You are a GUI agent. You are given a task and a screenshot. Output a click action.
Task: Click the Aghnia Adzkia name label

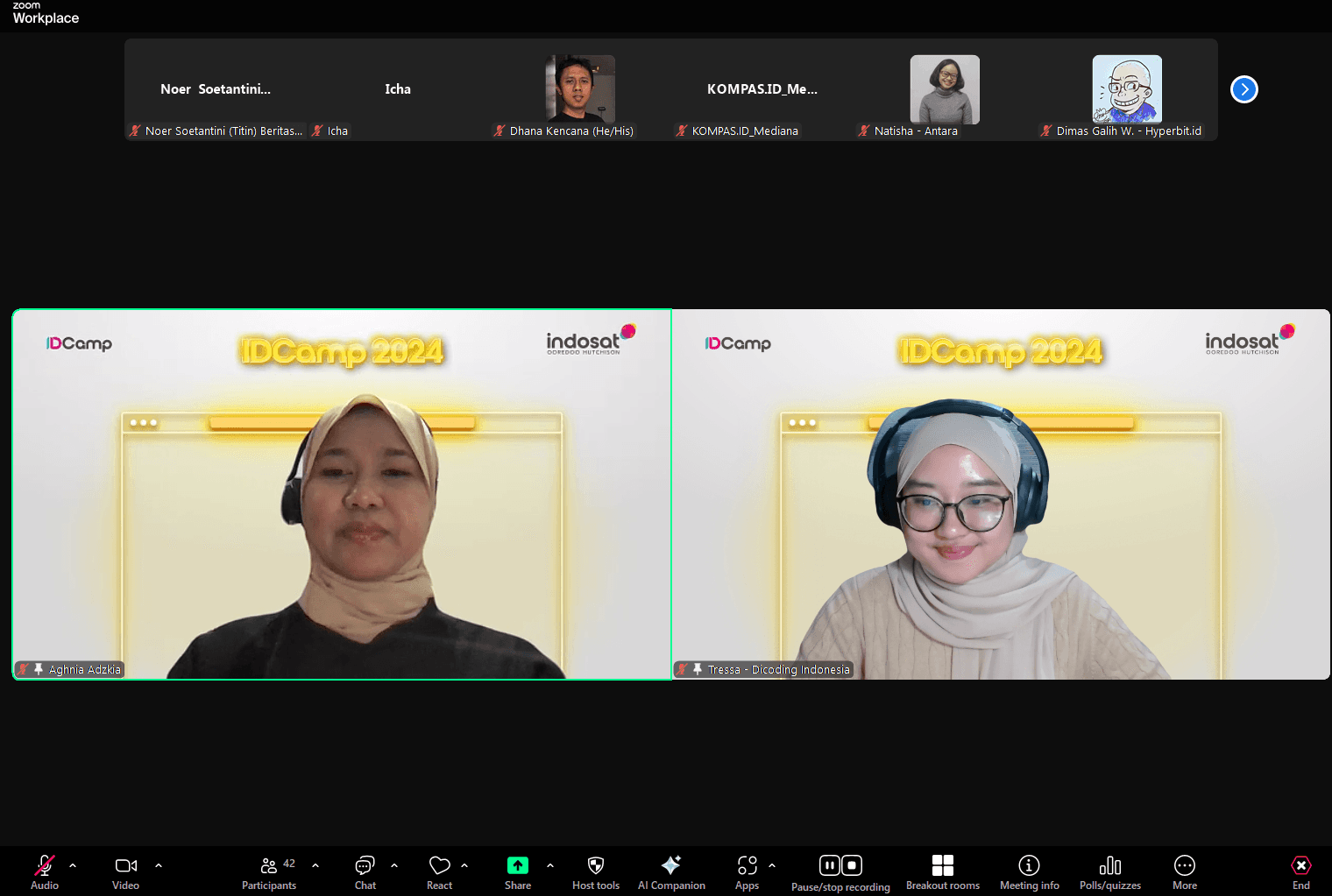point(84,670)
